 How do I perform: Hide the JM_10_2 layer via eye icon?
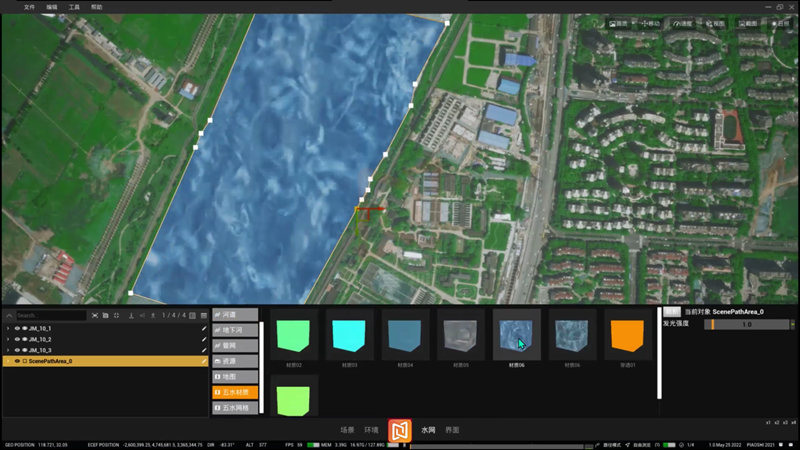(18, 339)
